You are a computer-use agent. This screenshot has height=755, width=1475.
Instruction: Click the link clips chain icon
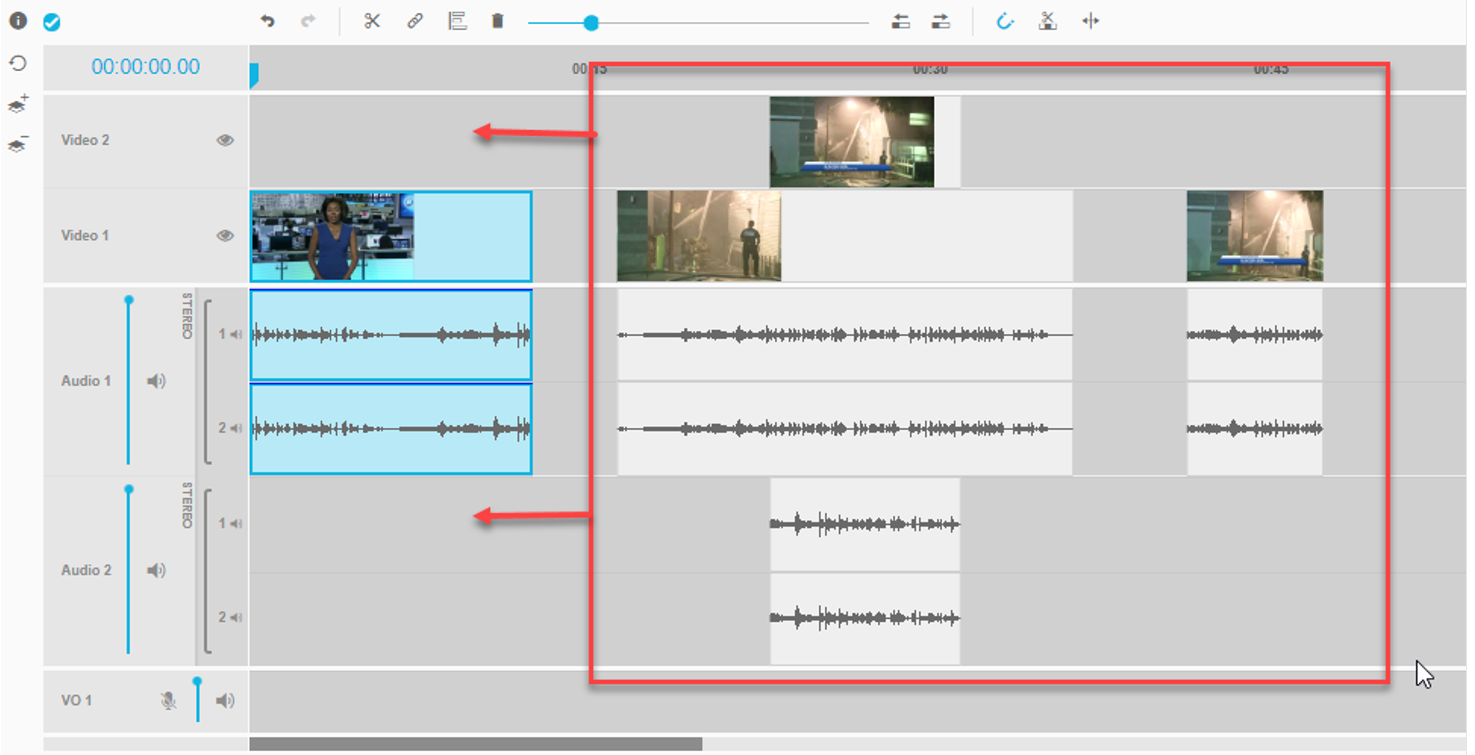(x=415, y=21)
